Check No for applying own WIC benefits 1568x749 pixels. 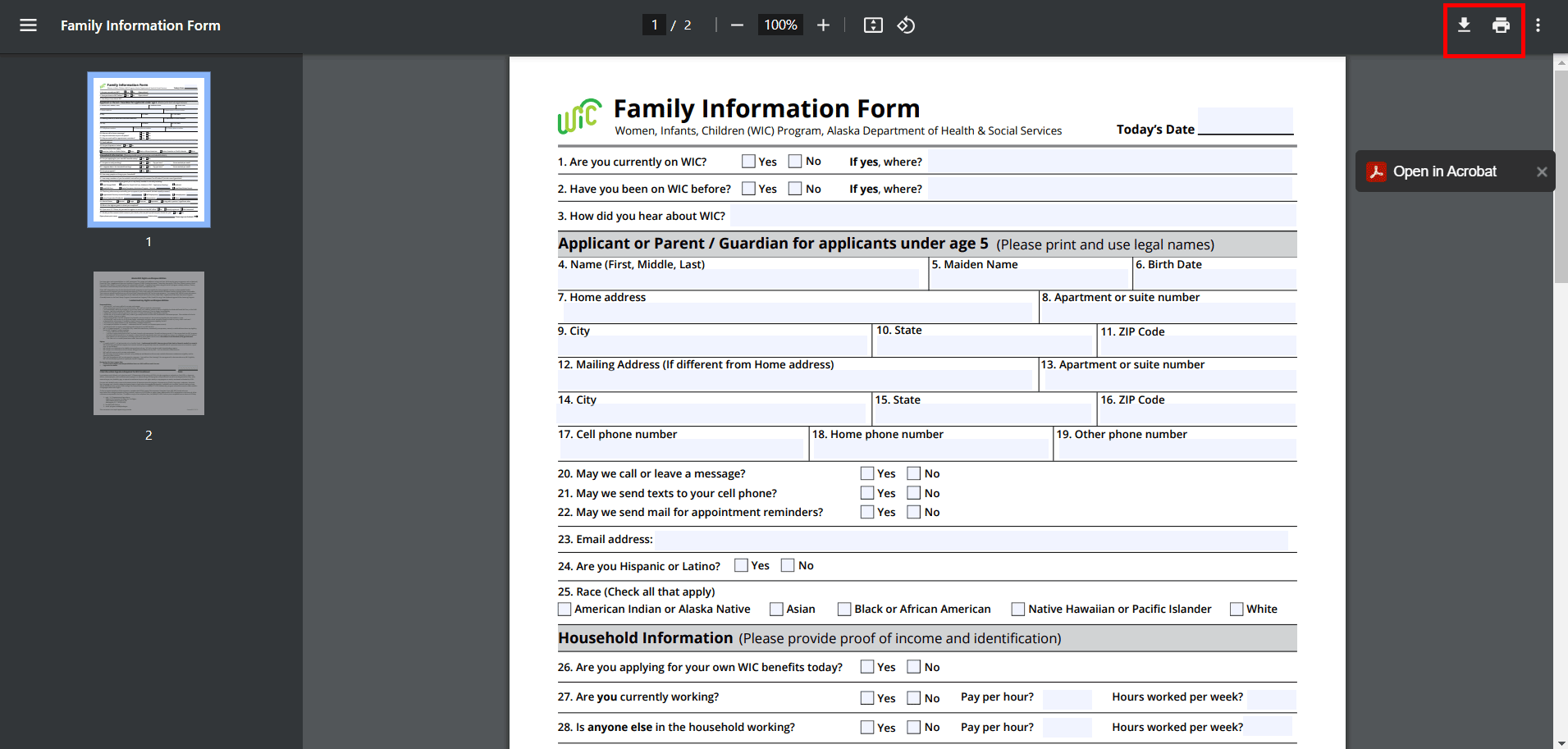click(x=914, y=667)
